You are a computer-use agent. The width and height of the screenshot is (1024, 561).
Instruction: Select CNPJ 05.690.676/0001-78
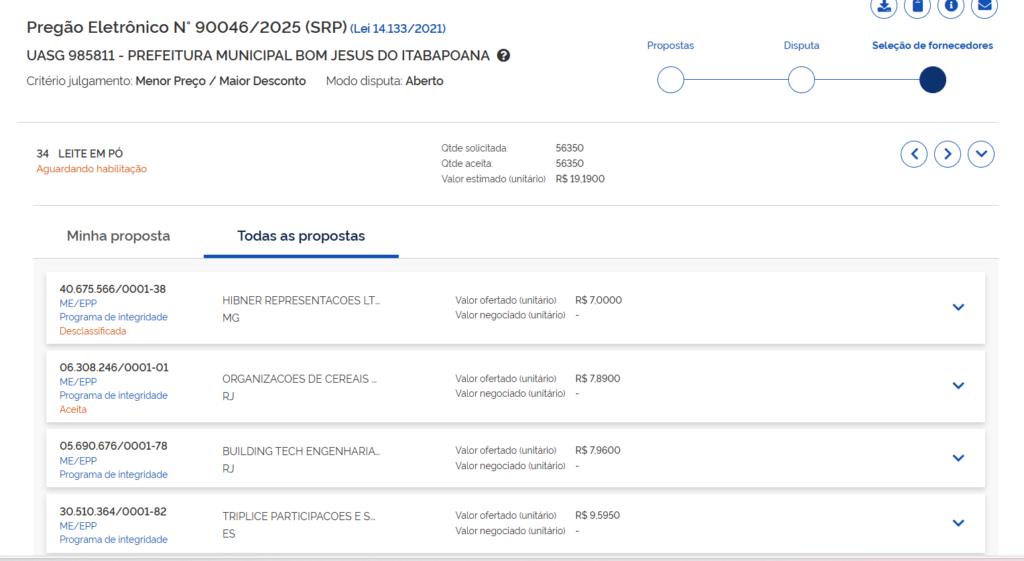(114, 445)
